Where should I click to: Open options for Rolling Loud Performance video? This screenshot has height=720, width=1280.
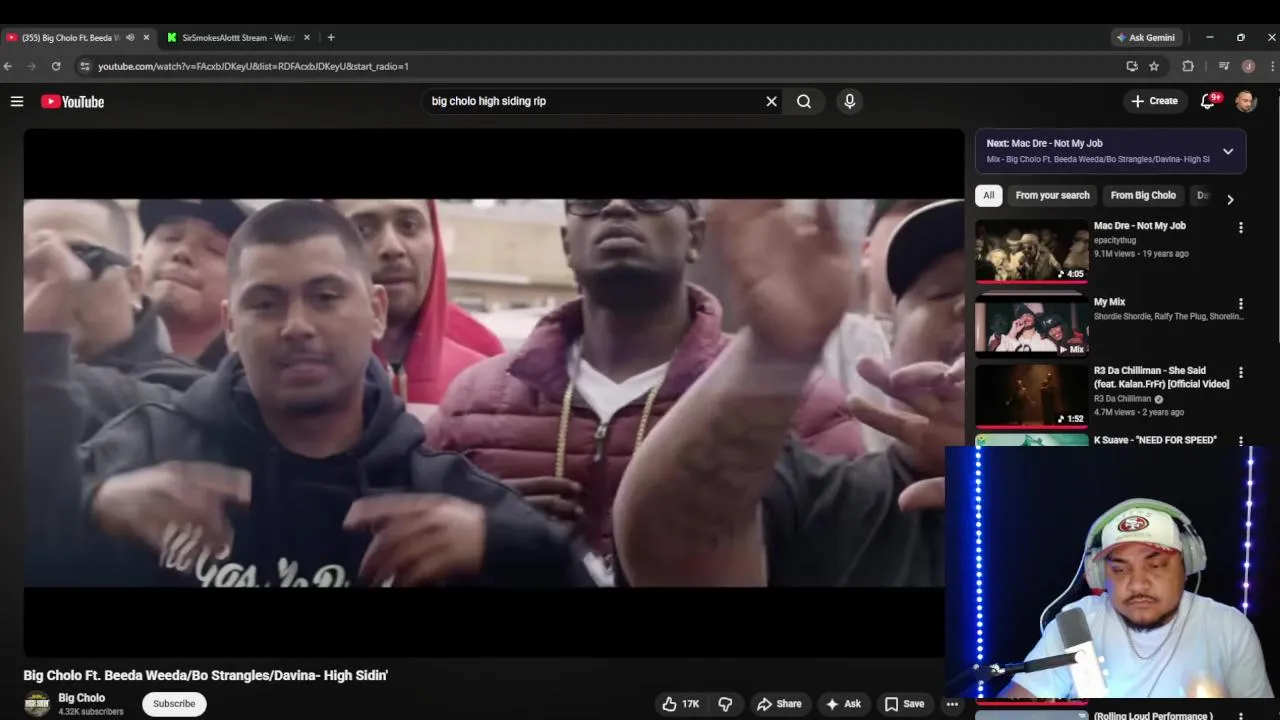point(1241,716)
